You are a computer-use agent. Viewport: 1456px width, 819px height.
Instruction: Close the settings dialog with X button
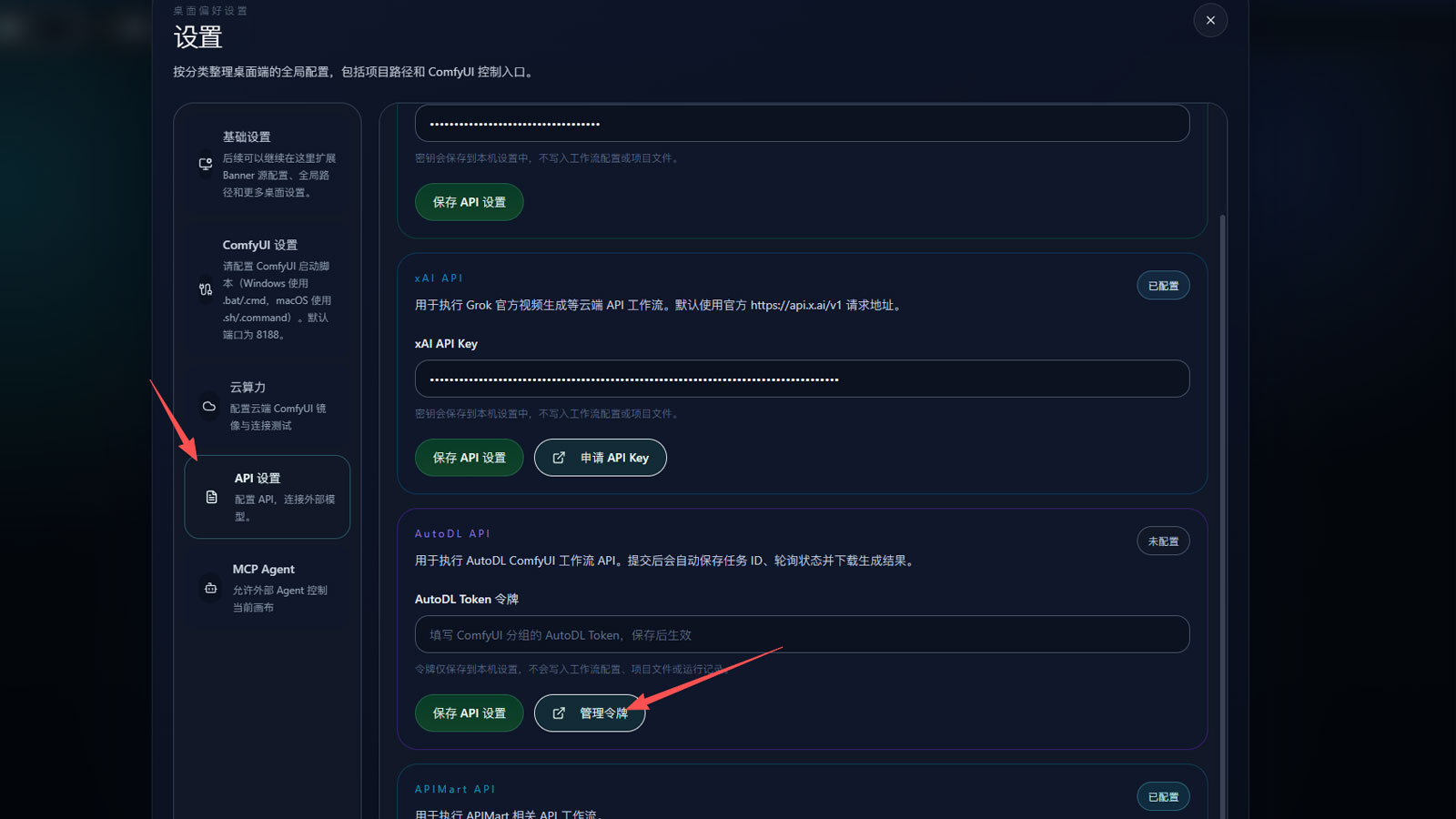point(1210,20)
